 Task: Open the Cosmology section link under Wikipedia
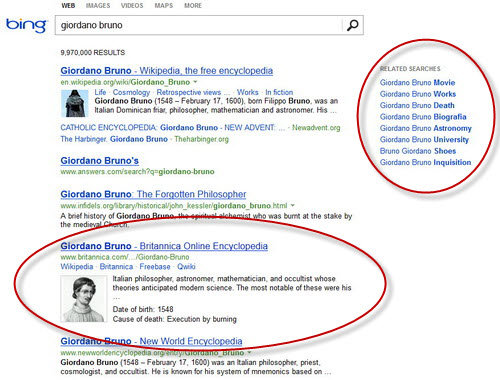(131, 92)
